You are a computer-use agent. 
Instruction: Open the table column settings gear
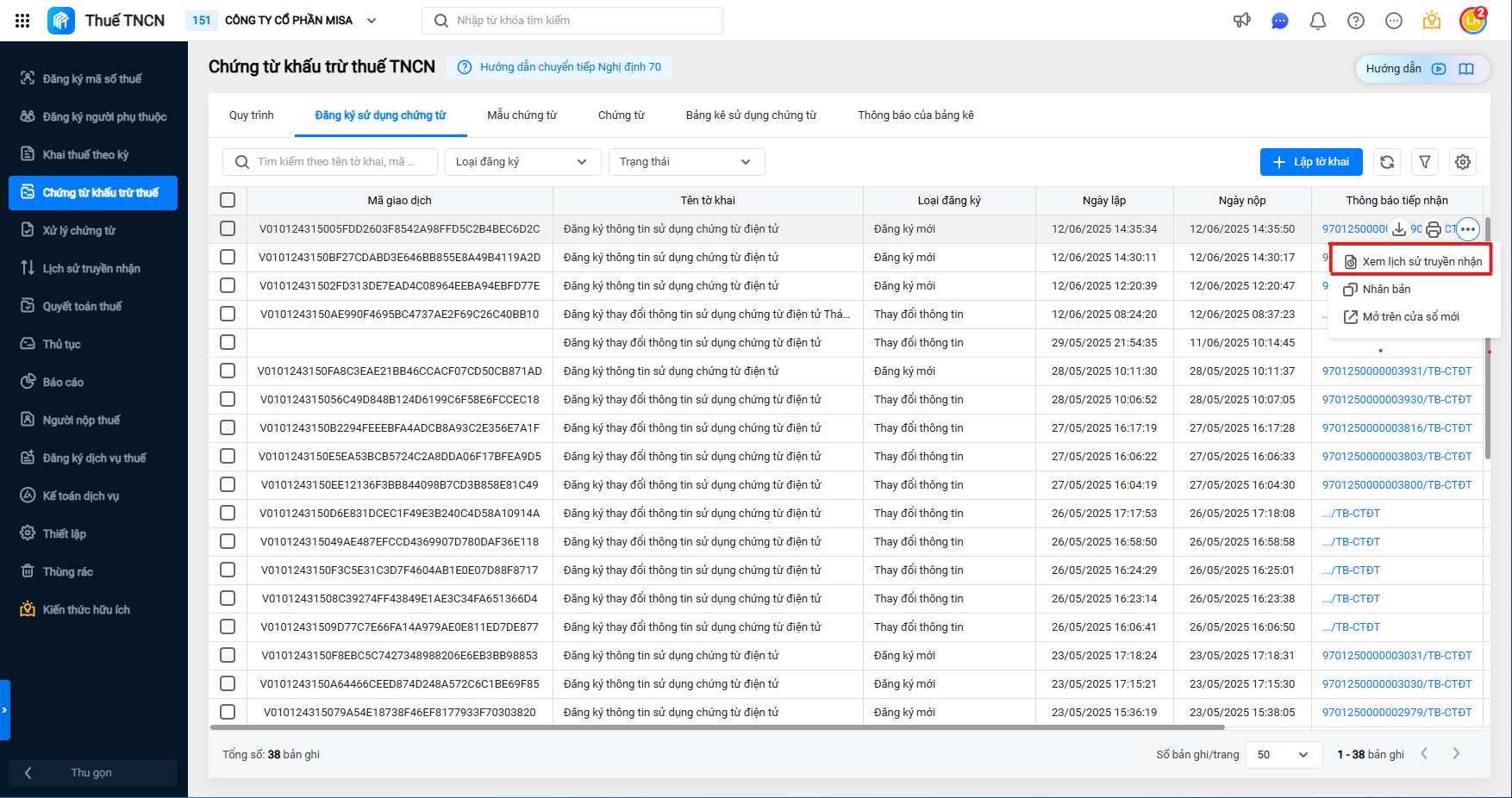tap(1463, 162)
